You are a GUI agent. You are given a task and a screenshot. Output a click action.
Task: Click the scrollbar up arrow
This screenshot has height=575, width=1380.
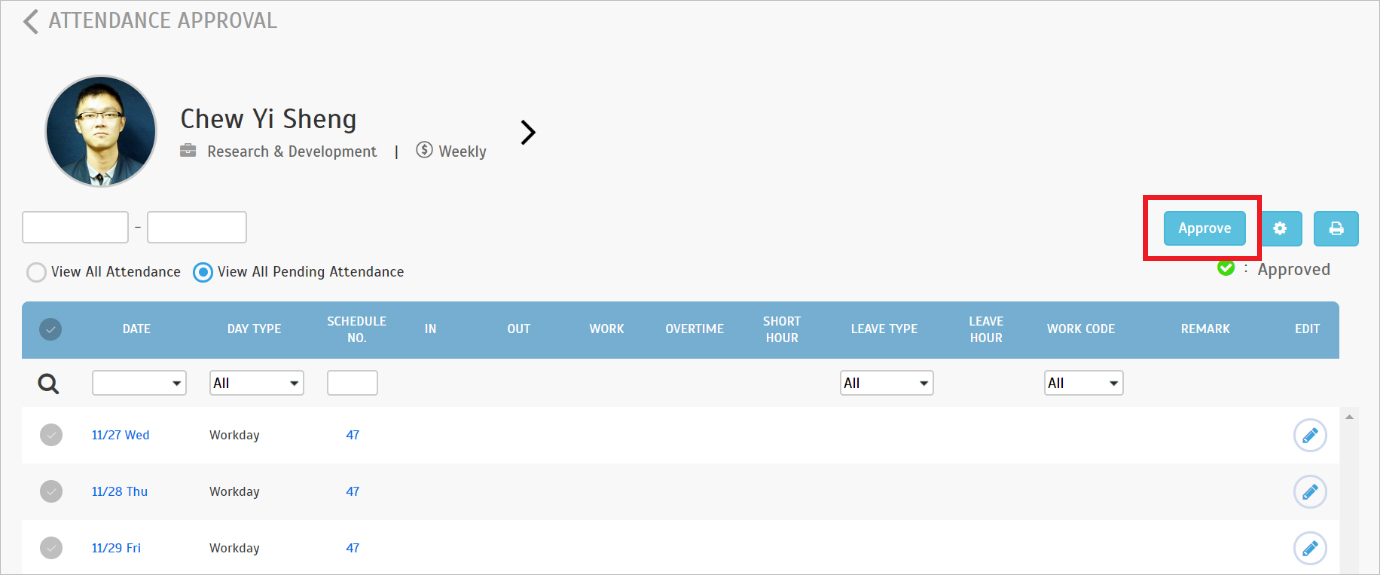point(1350,416)
